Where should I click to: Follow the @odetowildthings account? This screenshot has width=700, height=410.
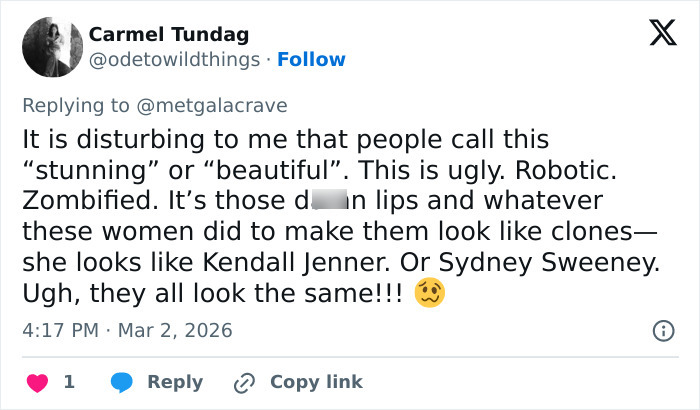[x=311, y=60]
